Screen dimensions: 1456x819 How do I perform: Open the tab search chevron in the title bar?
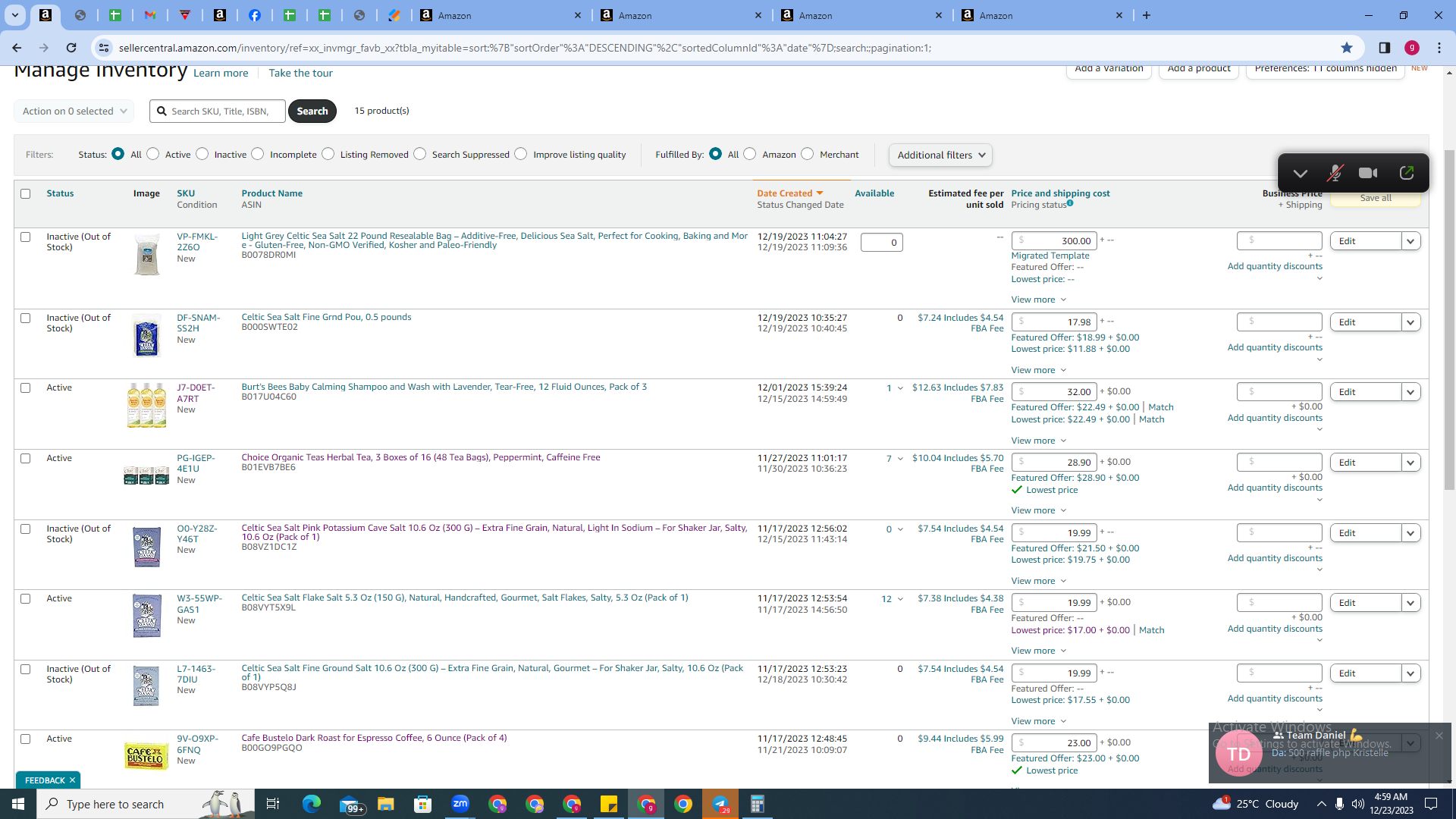tap(14, 15)
